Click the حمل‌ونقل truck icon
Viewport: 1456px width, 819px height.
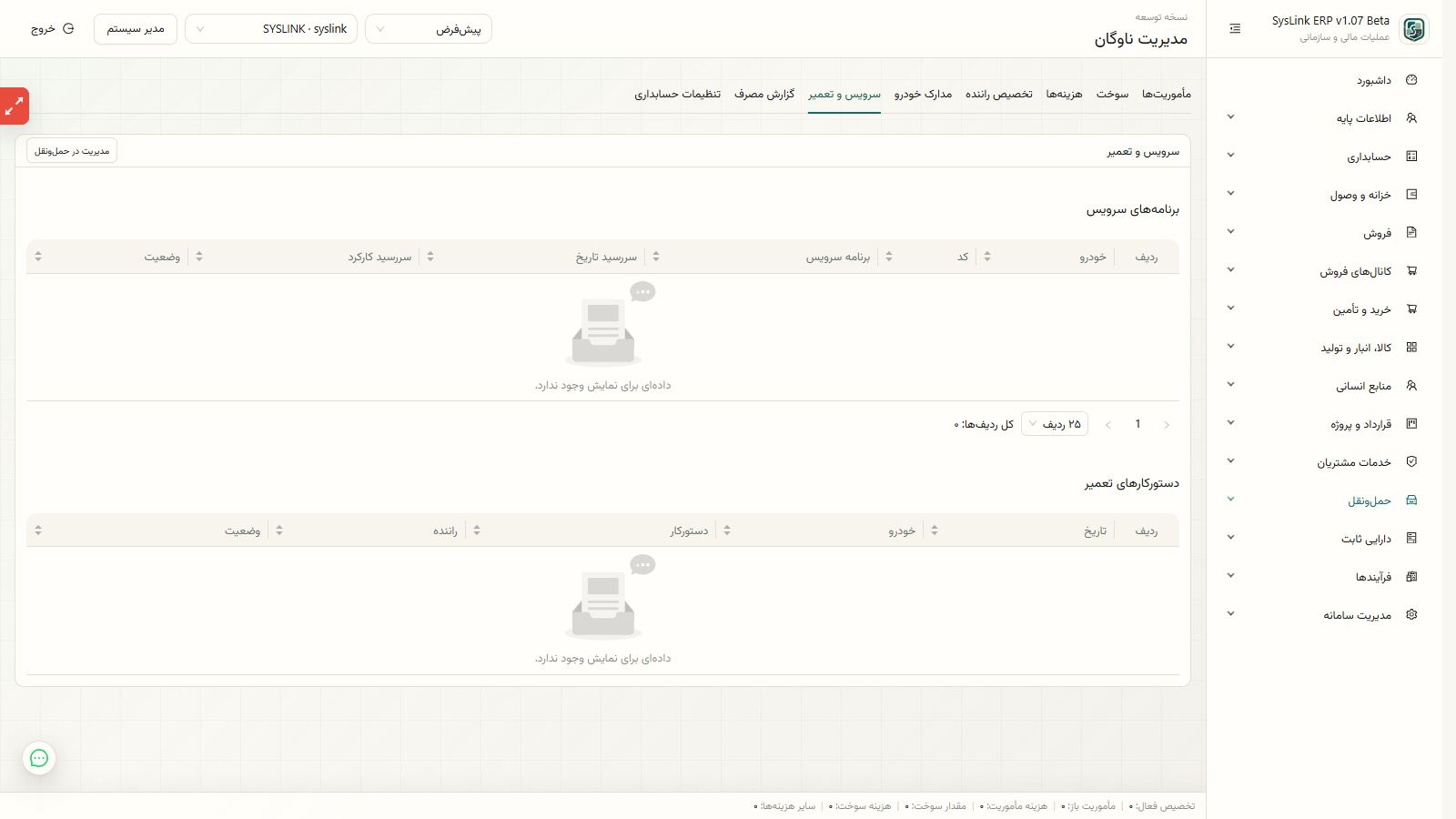[x=1411, y=500]
